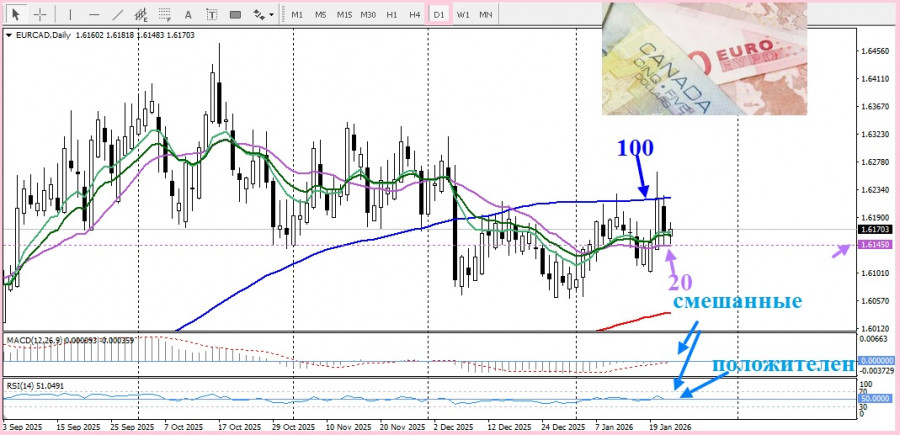Click the 10 Nov 2025 date label

point(348,428)
